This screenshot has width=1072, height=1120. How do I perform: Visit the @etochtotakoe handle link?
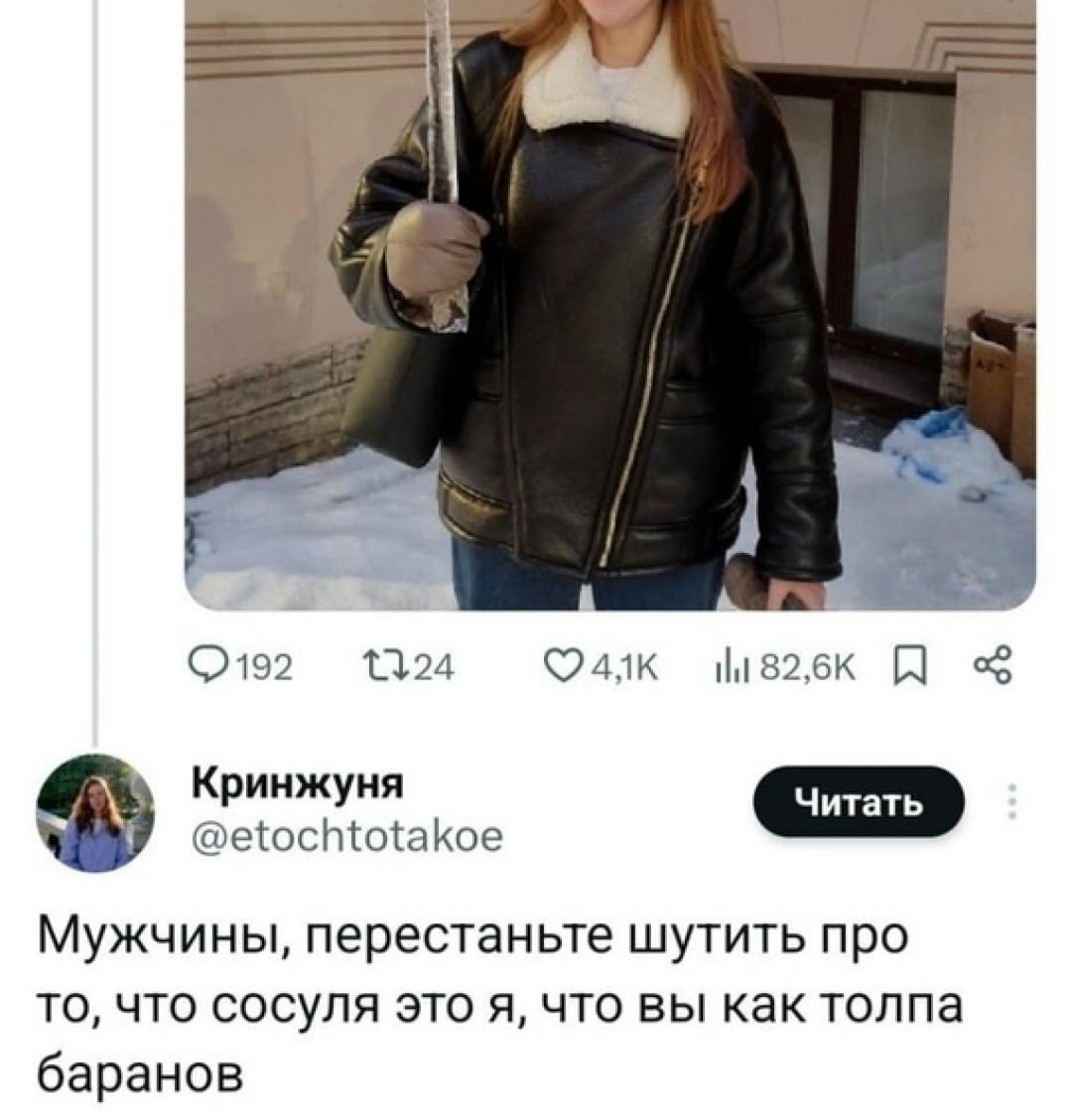(347, 835)
